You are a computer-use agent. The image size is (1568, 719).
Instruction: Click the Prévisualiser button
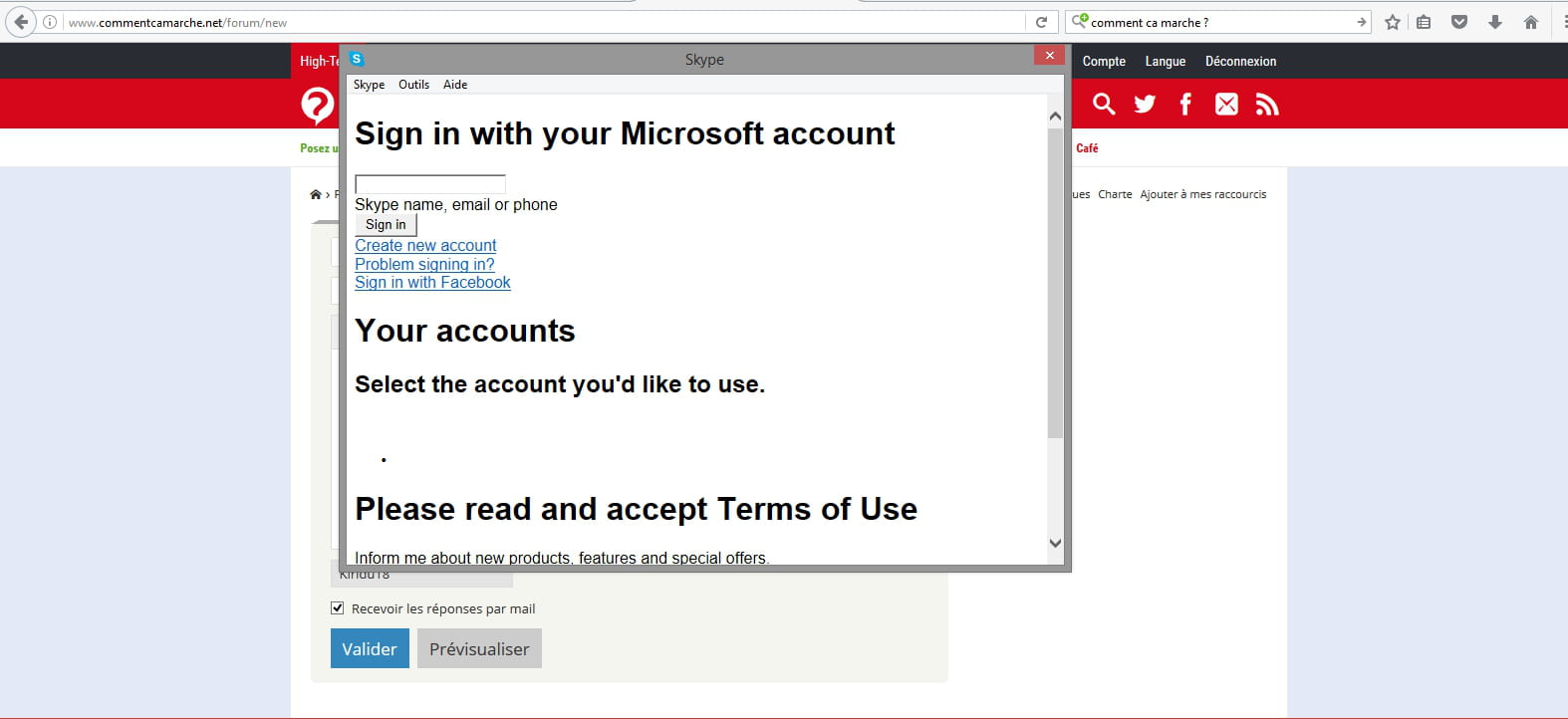coord(479,648)
